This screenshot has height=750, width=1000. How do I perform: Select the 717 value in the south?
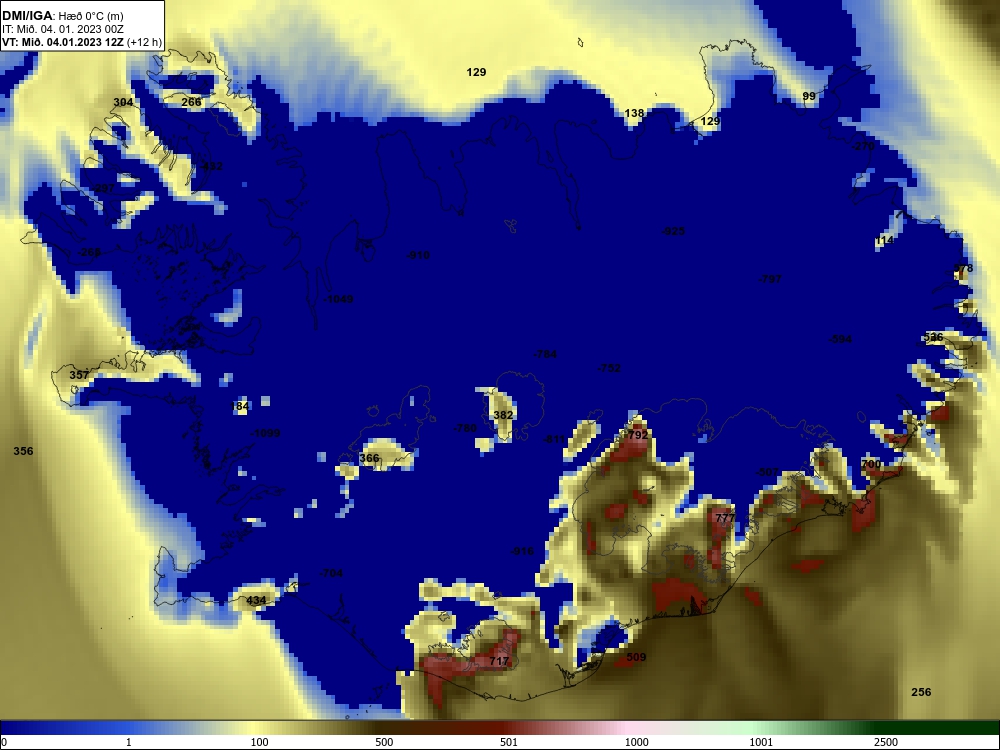click(499, 661)
